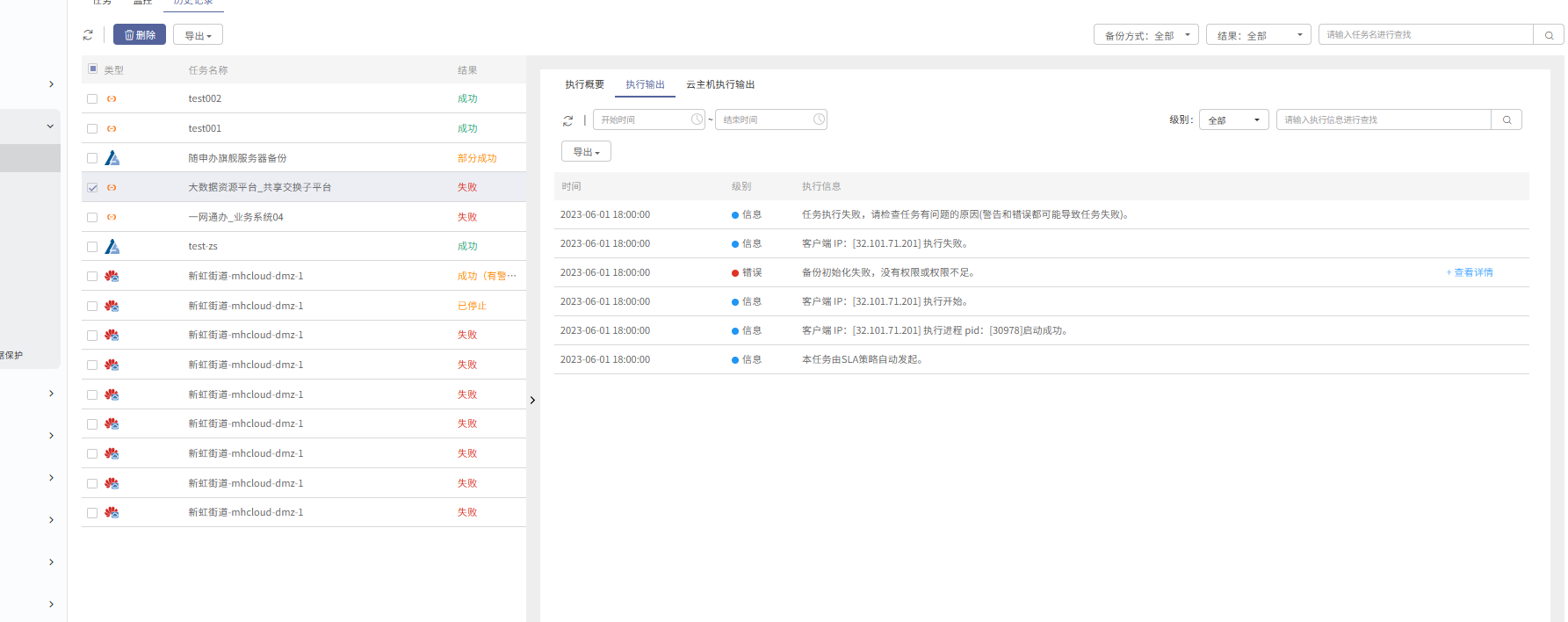Expand the topmost collapsed sidebar chevron
This screenshot has width=1568, height=622.
pyautogui.click(x=51, y=84)
